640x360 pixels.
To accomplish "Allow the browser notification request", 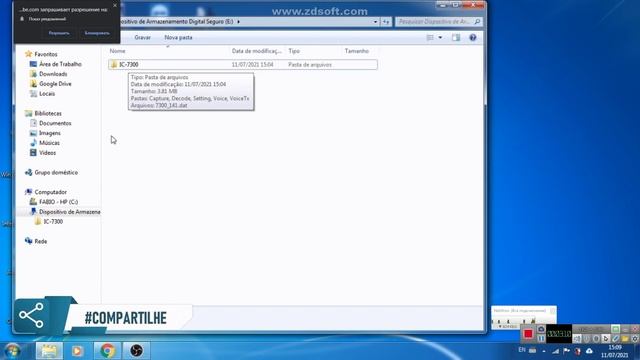I will pos(59,33).
